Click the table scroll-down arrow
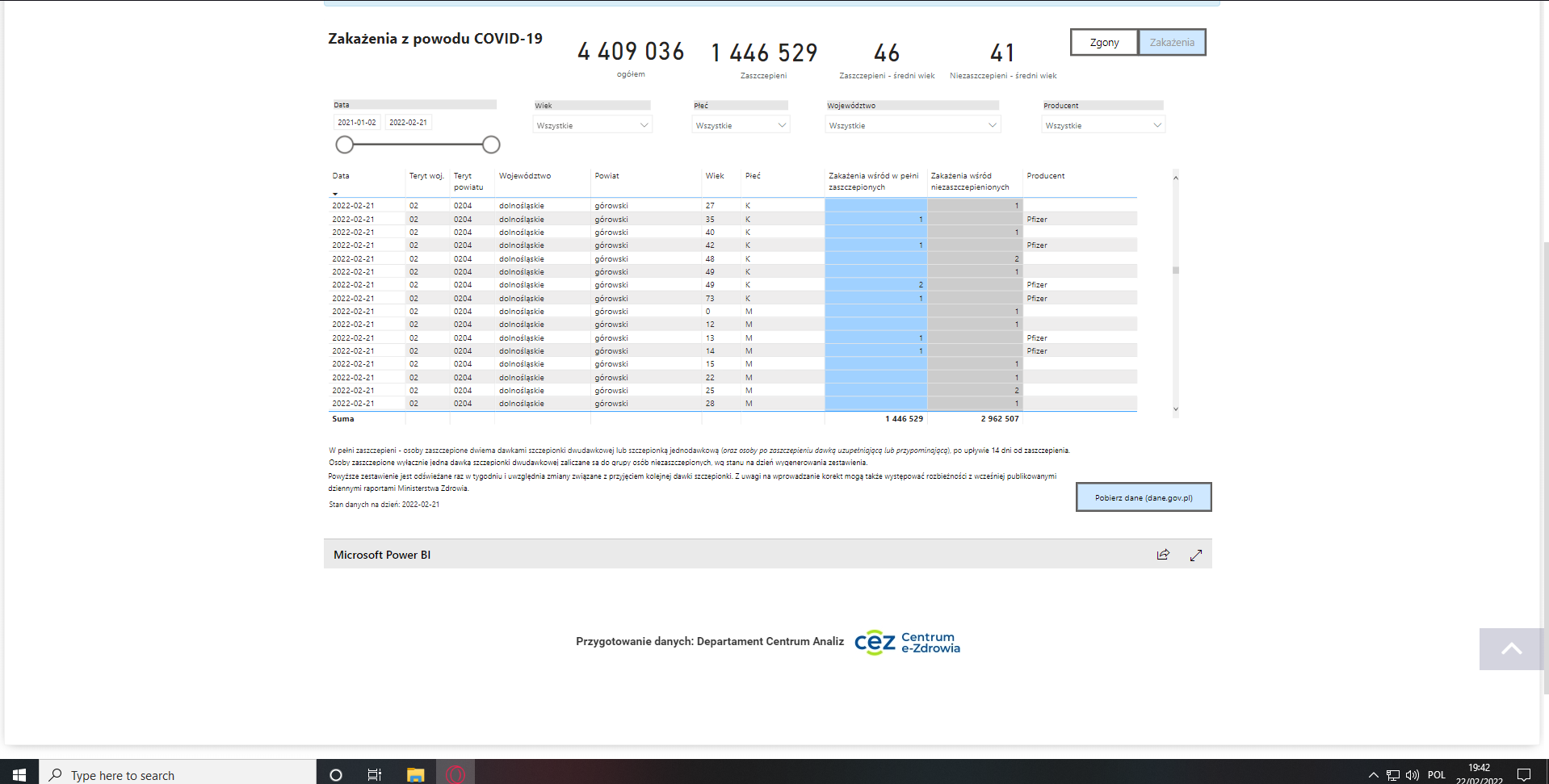 point(1176,409)
